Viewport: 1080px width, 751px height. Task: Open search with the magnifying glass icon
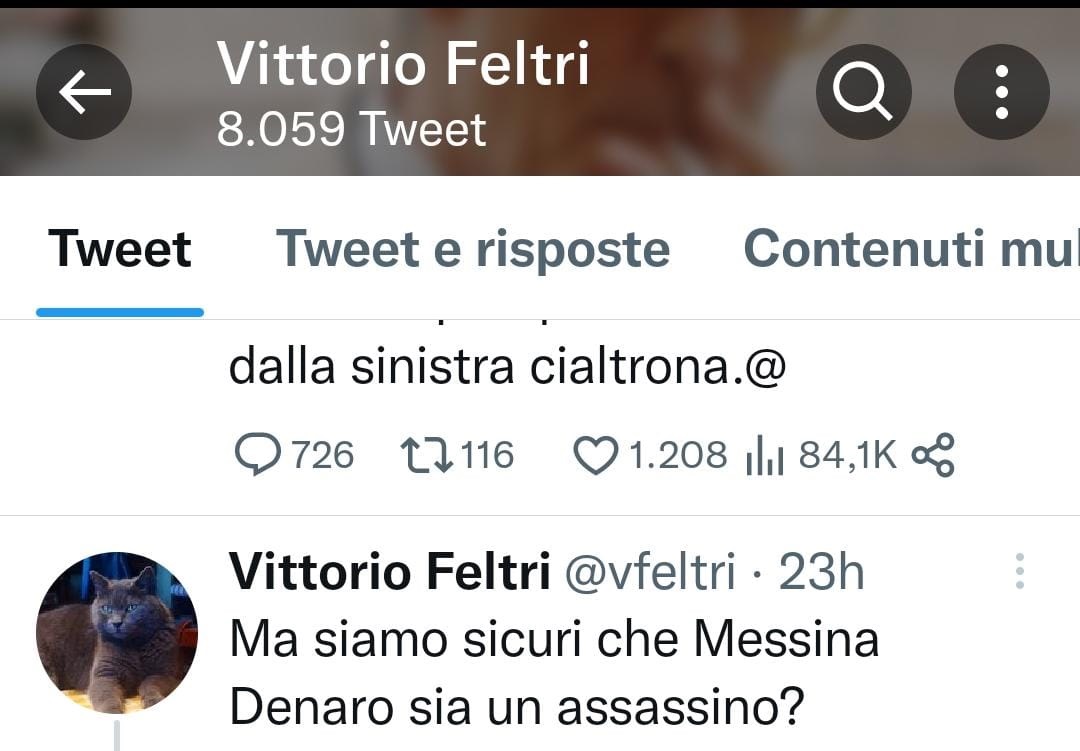(863, 91)
